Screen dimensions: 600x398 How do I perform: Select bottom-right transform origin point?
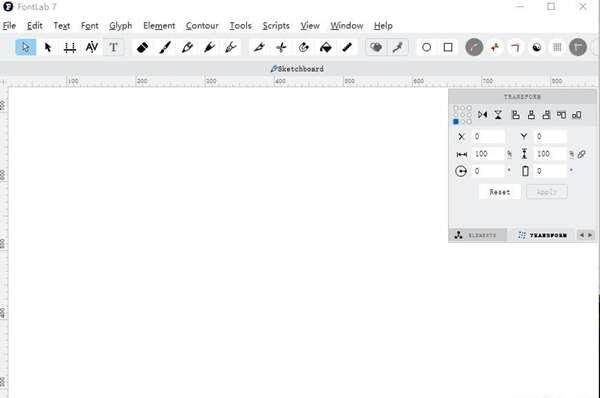coord(469,122)
